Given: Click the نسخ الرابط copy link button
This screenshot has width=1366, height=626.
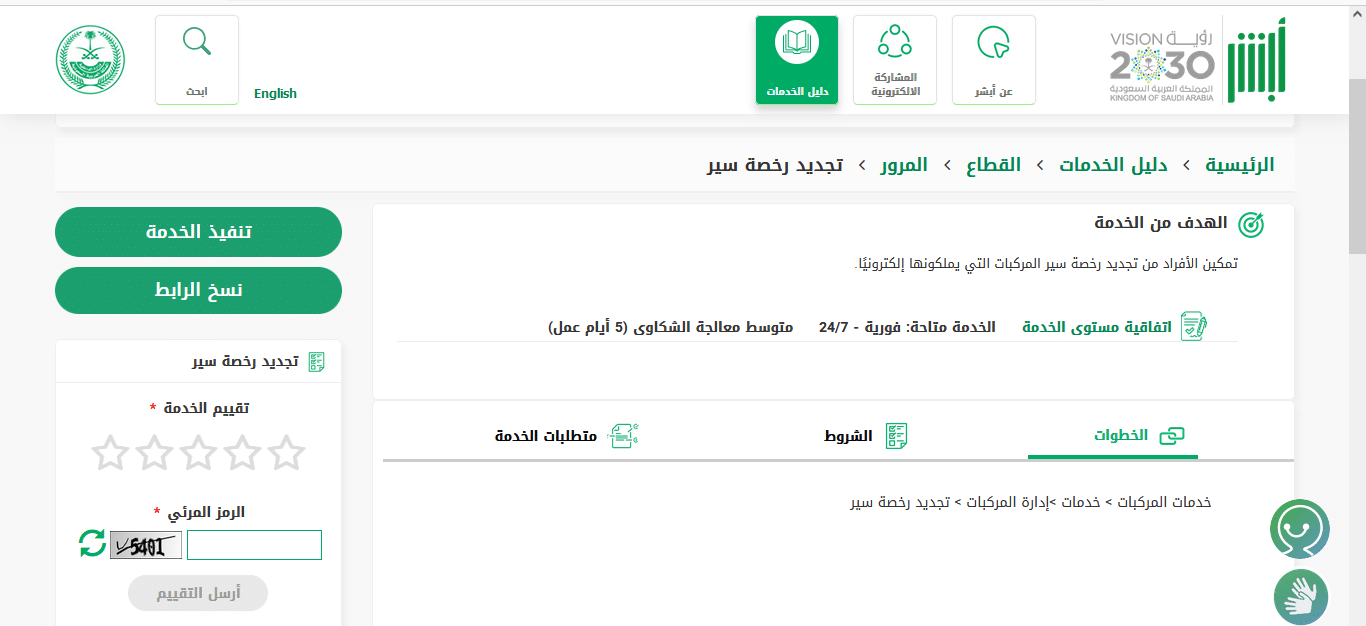Looking at the screenshot, I should [x=198, y=290].
